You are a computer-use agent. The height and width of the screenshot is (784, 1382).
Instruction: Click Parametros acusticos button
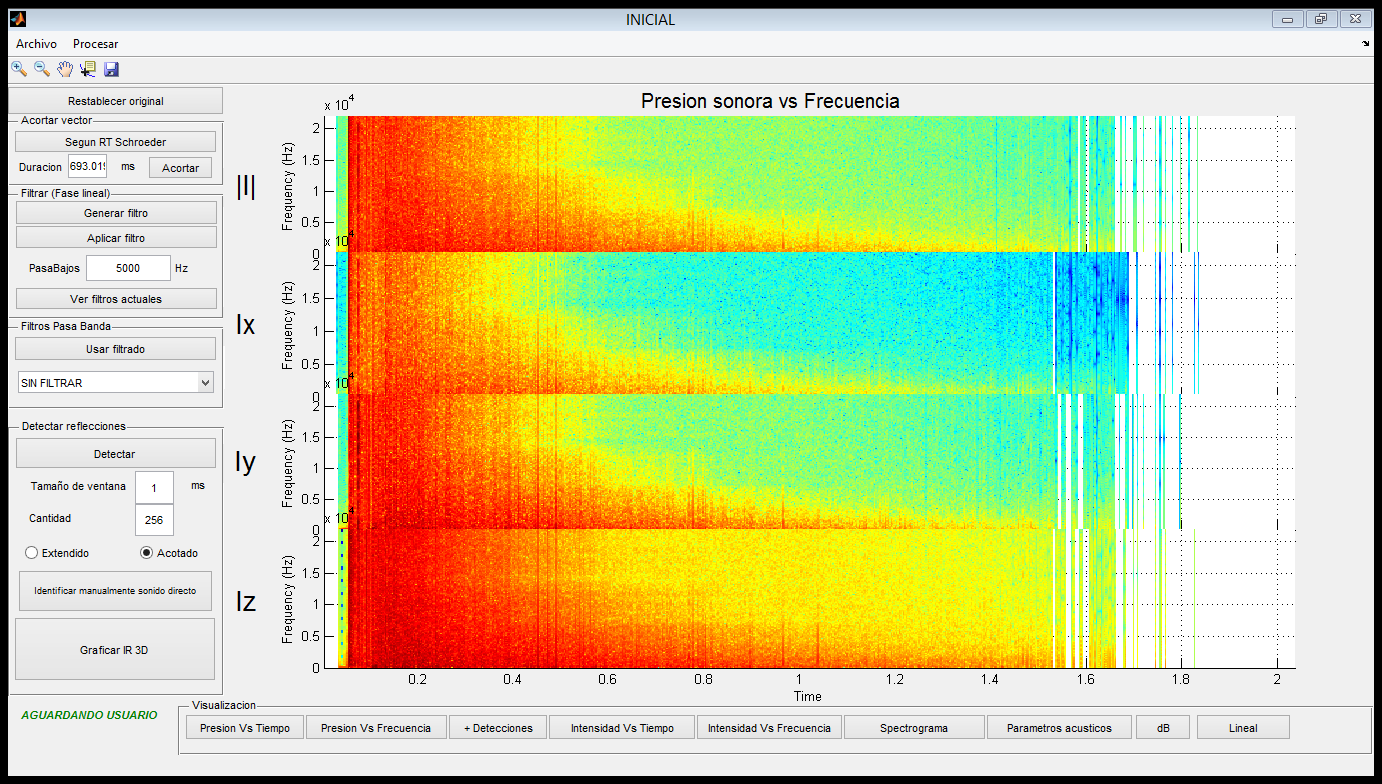1060,728
